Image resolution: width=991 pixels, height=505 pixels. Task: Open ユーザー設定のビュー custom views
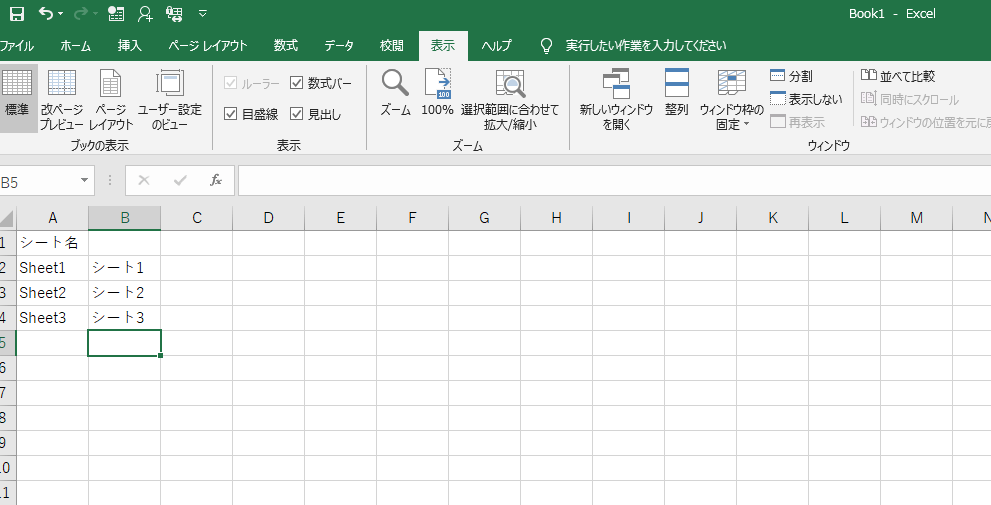(x=169, y=100)
